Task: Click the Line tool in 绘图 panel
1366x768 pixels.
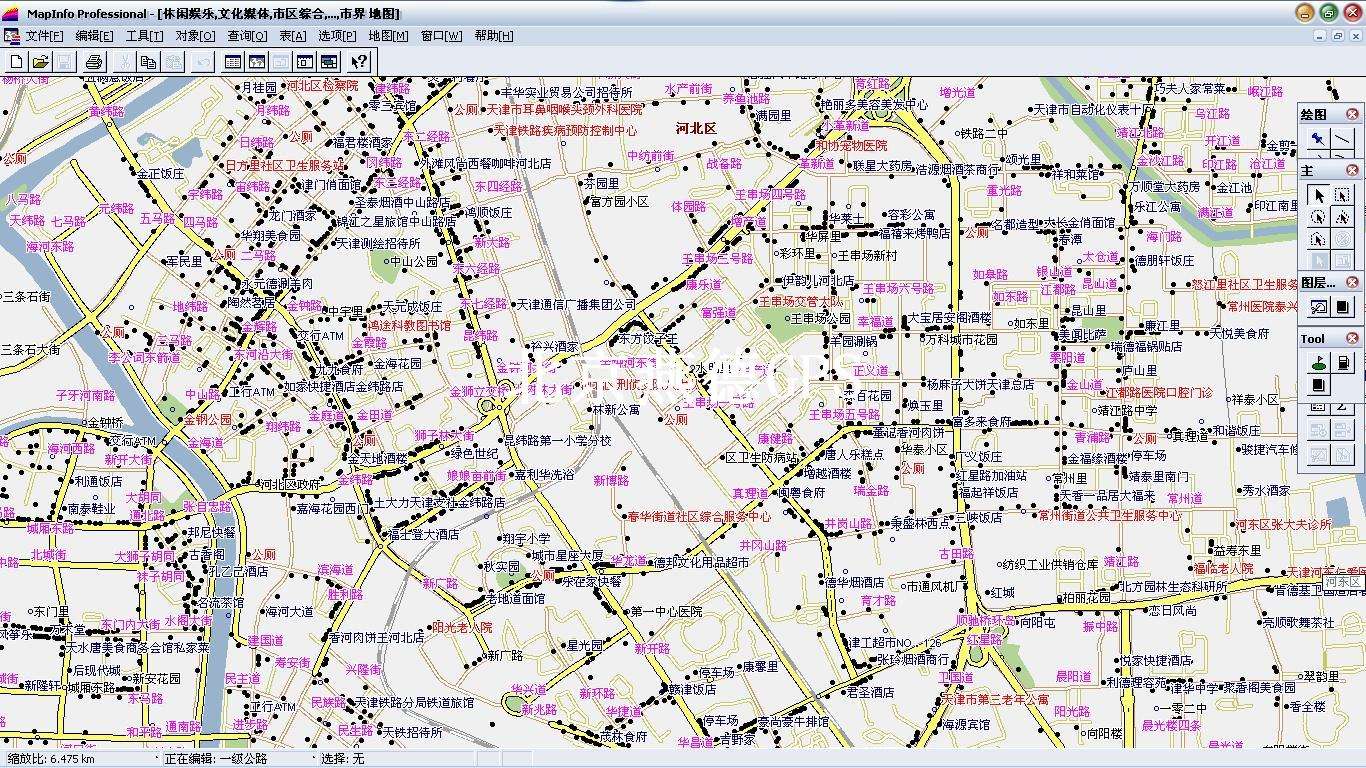Action: point(1342,139)
